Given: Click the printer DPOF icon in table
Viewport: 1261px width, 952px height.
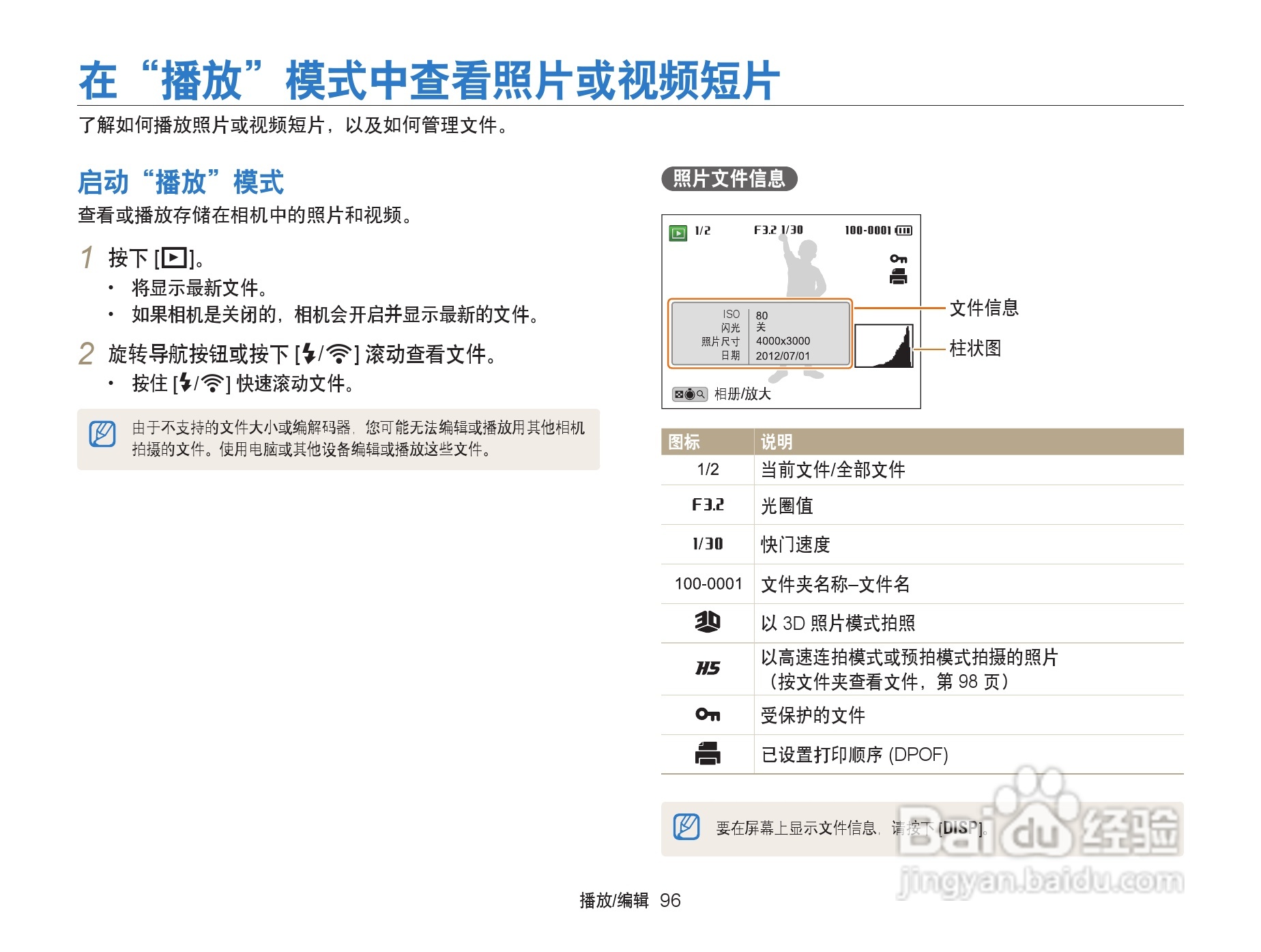Looking at the screenshot, I should click(708, 753).
